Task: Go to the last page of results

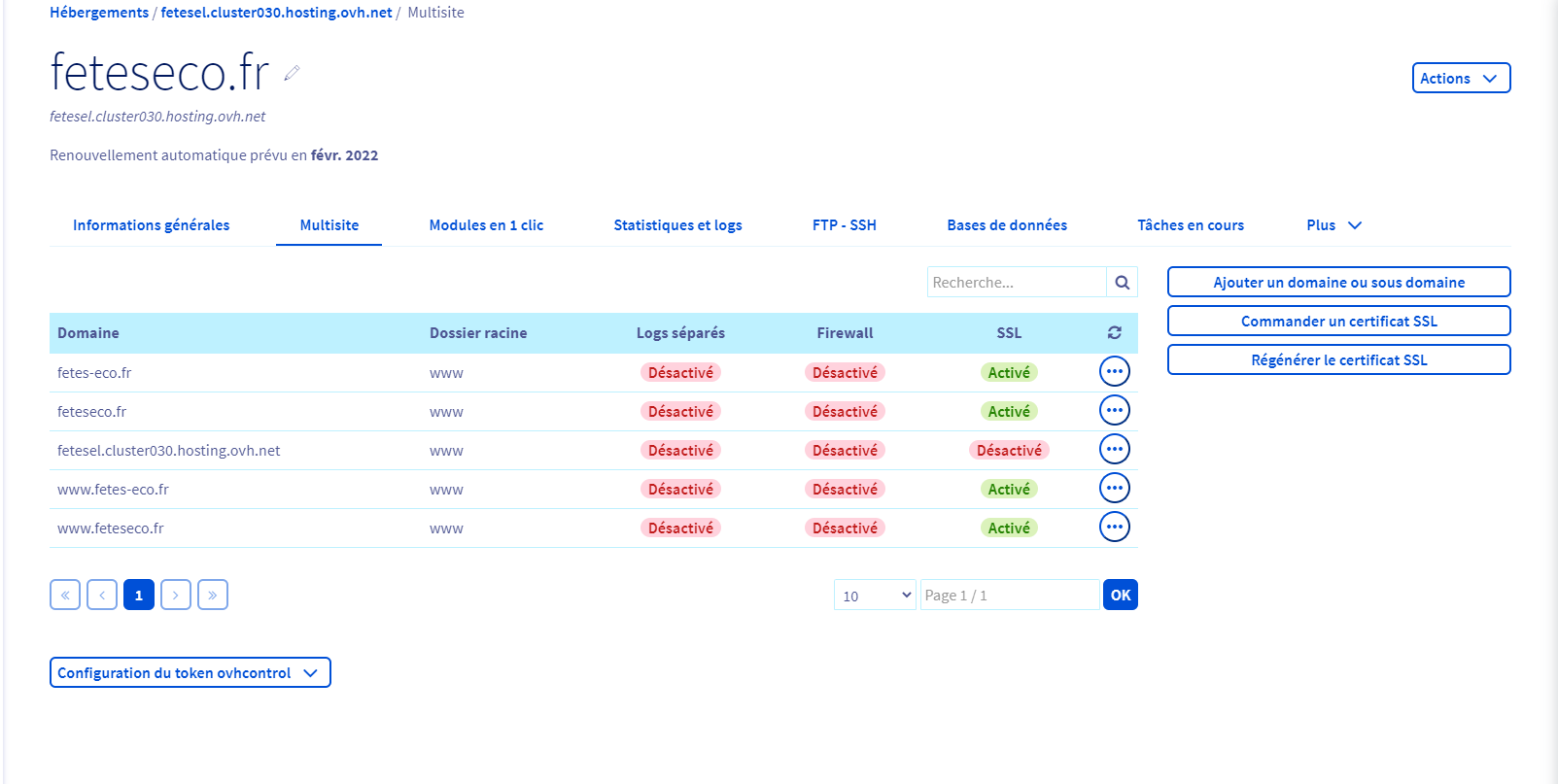Action: (212, 595)
